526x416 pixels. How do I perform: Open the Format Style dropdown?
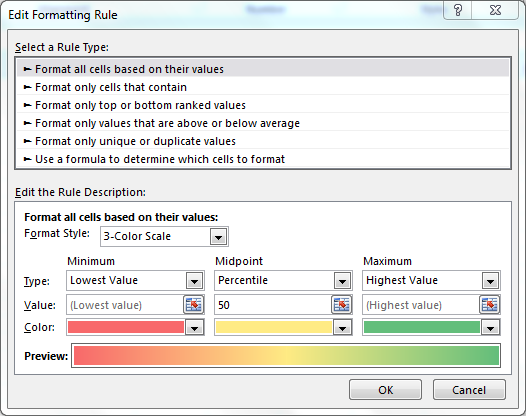(218, 237)
